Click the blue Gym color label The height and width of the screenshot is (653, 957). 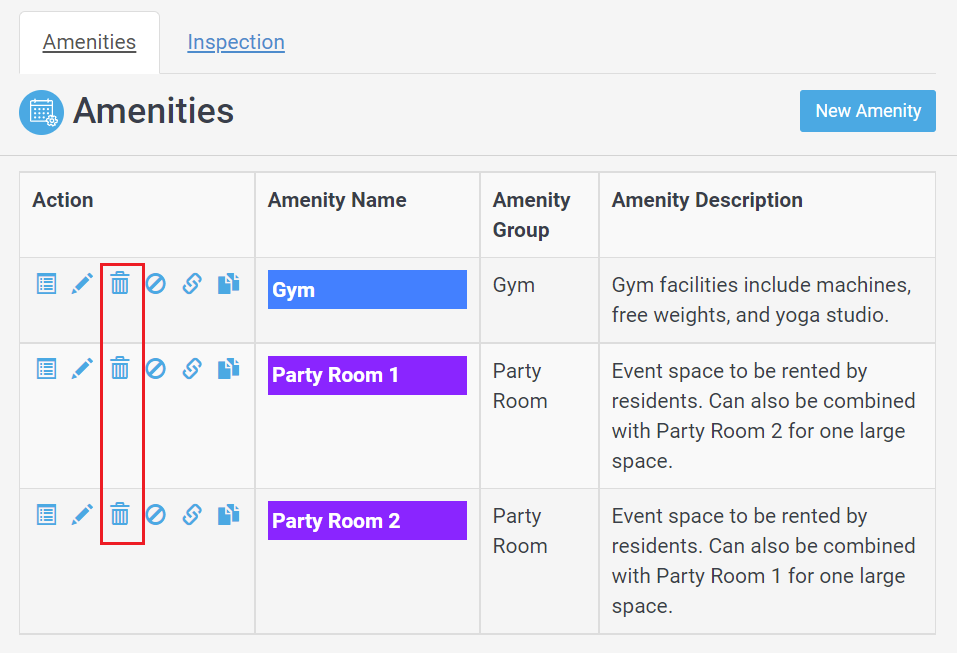pos(367,290)
